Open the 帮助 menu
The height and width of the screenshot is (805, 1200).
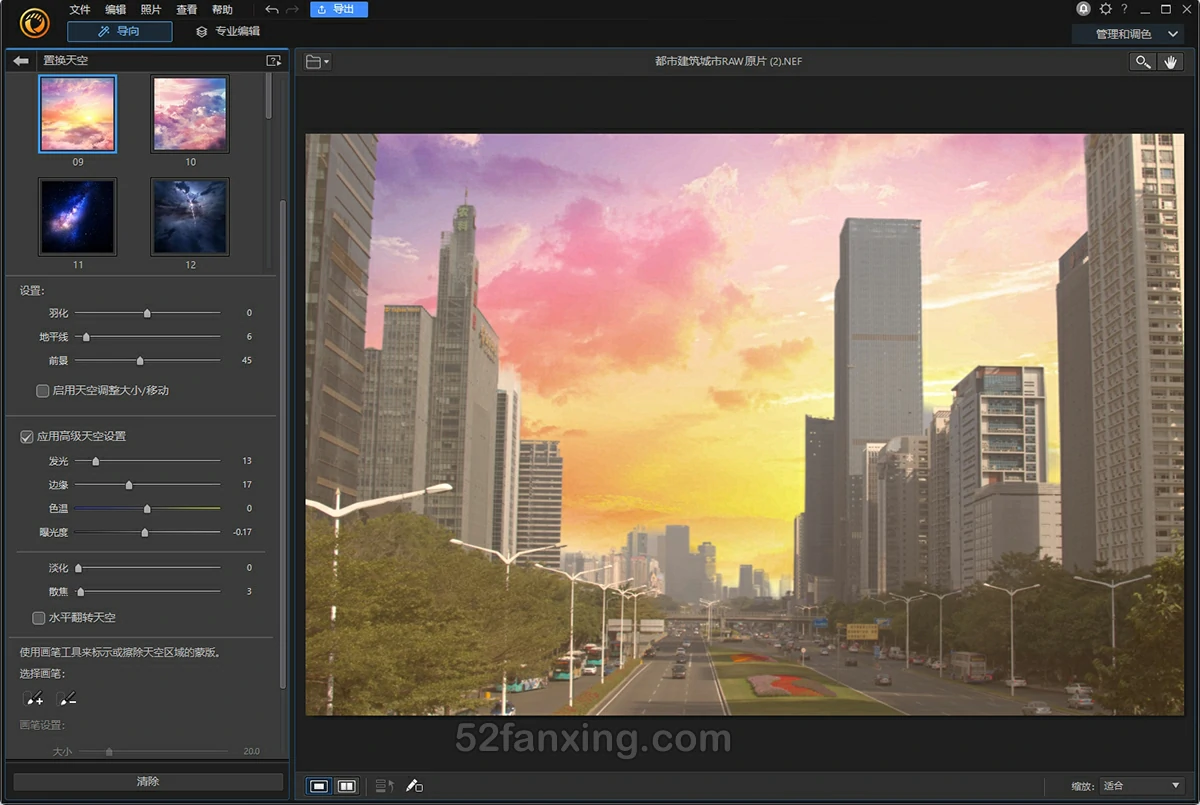(222, 9)
